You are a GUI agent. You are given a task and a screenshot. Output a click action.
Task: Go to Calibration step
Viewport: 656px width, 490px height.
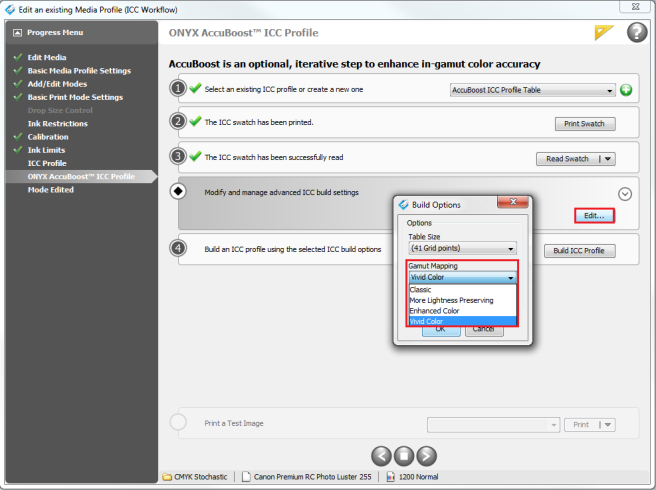[x=48, y=137]
